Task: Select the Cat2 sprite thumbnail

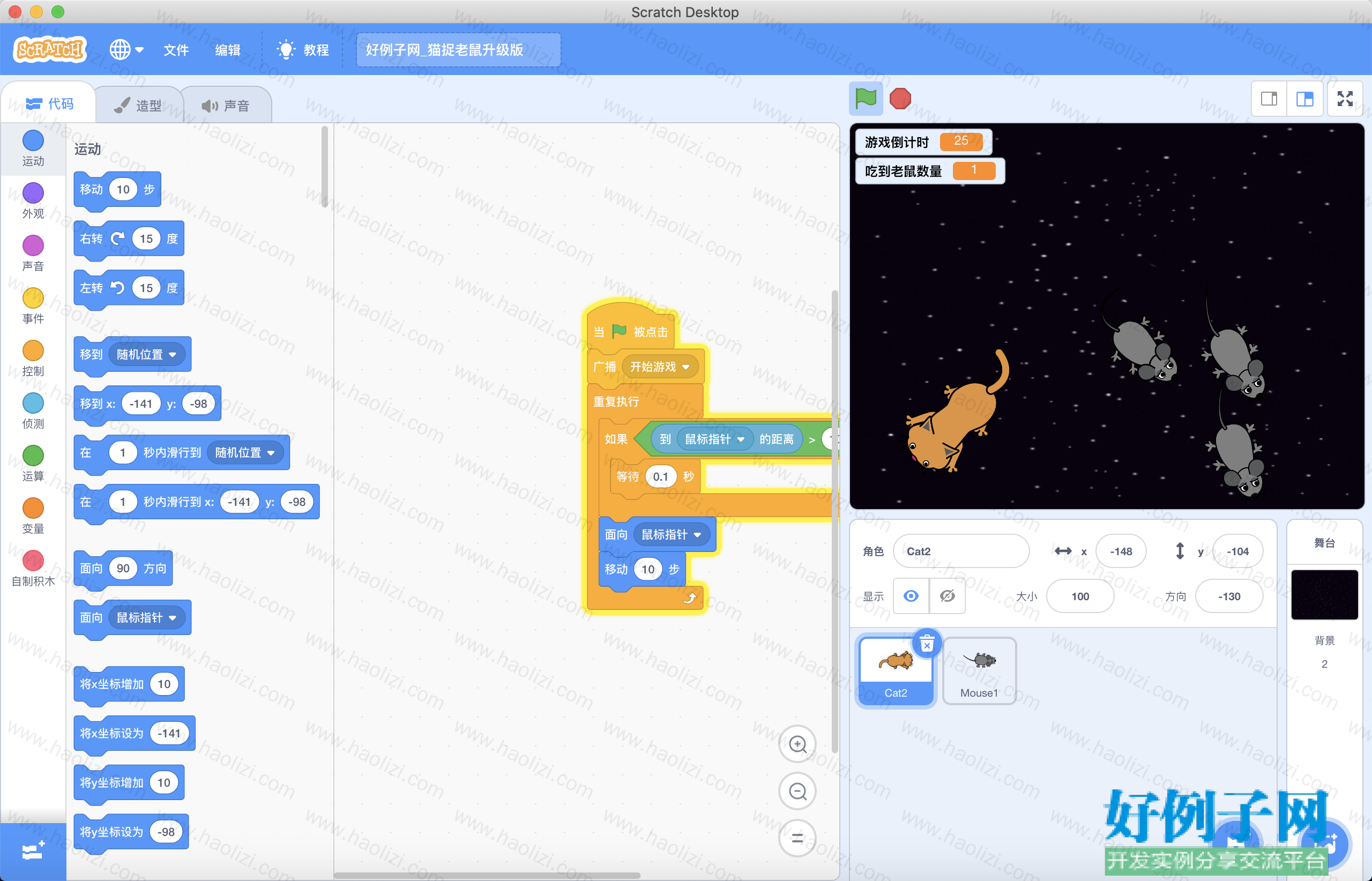Action: [896, 671]
